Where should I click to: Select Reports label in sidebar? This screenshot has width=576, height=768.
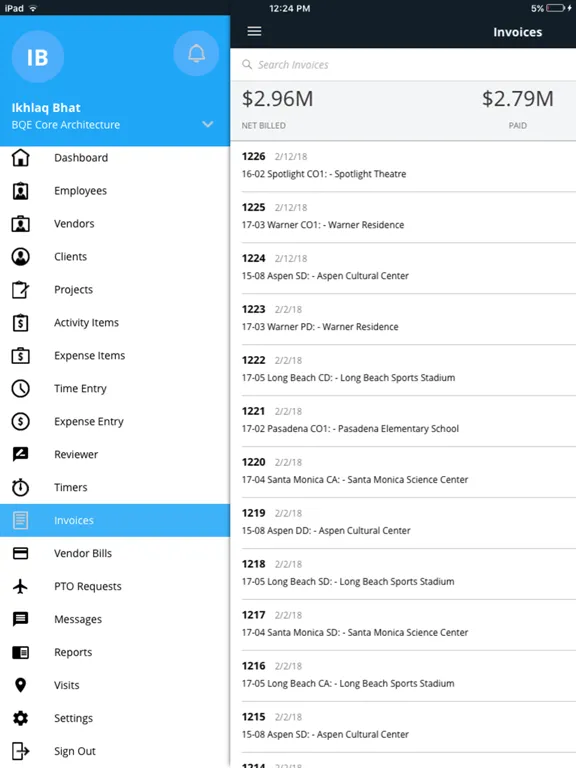(x=73, y=652)
